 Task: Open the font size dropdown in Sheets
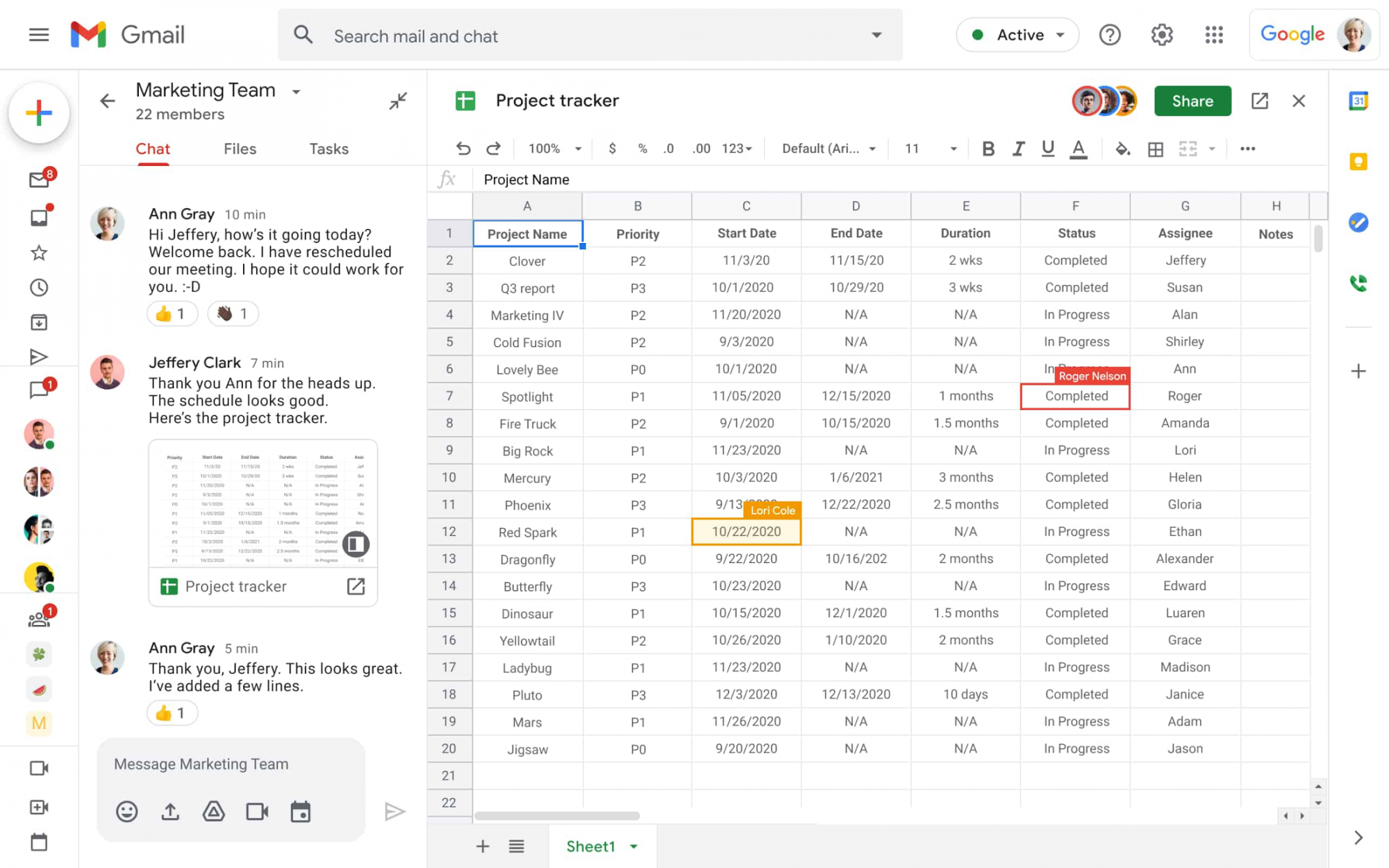click(x=951, y=148)
